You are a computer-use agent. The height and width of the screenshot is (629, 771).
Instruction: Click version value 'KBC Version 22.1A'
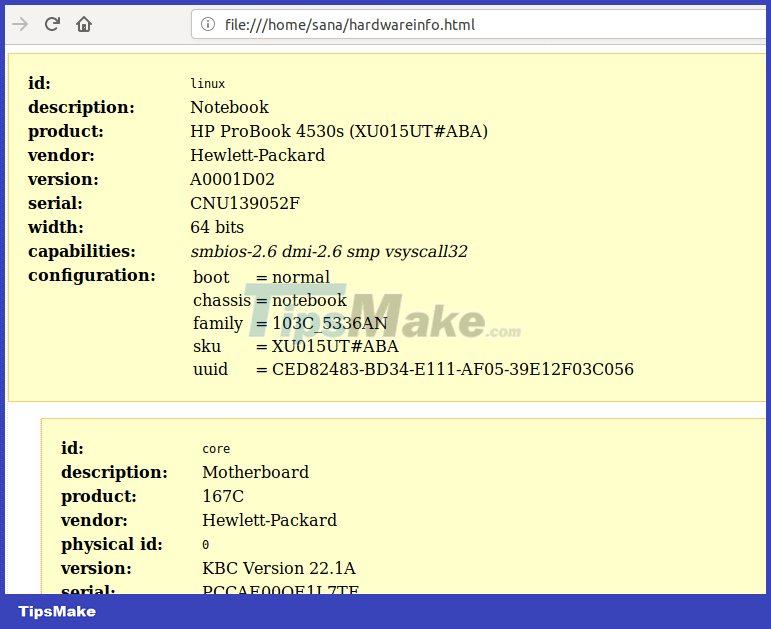279,569
